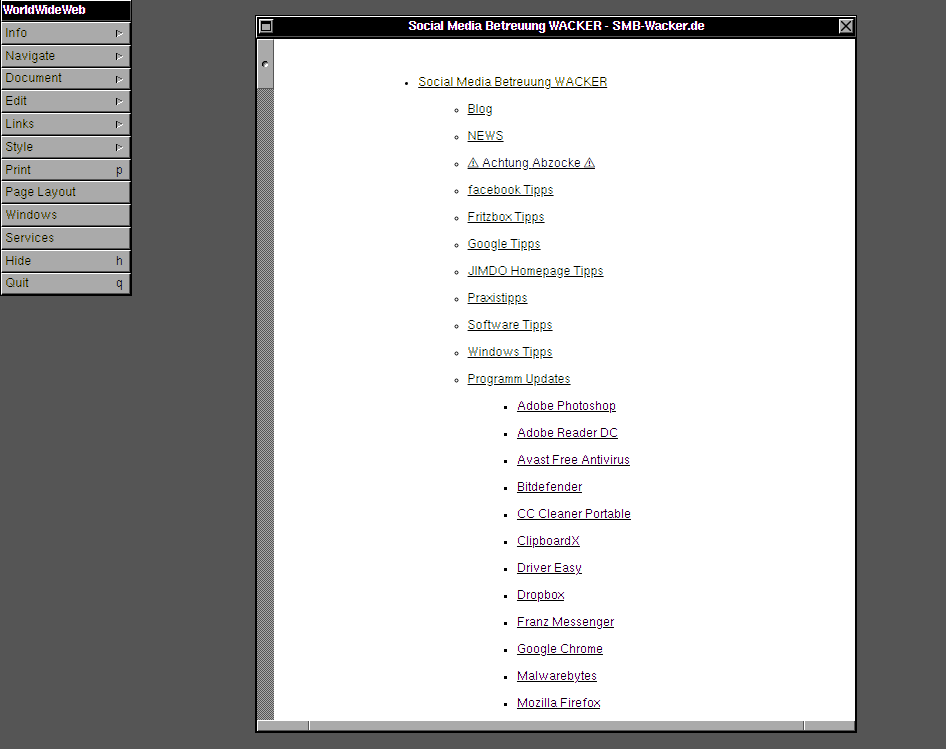Open the Document menu
Screen dimensions: 946x749
point(65,78)
